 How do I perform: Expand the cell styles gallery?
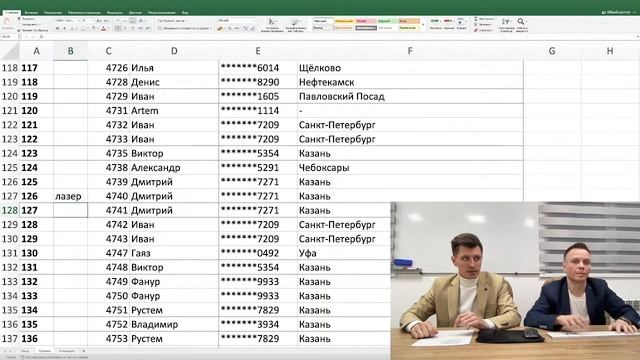(423, 25)
